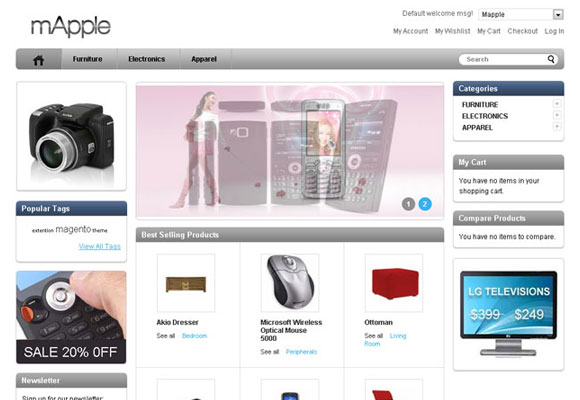This screenshot has width=580, height=400.
Task: Follow the View All Tags link
Action: (100, 246)
